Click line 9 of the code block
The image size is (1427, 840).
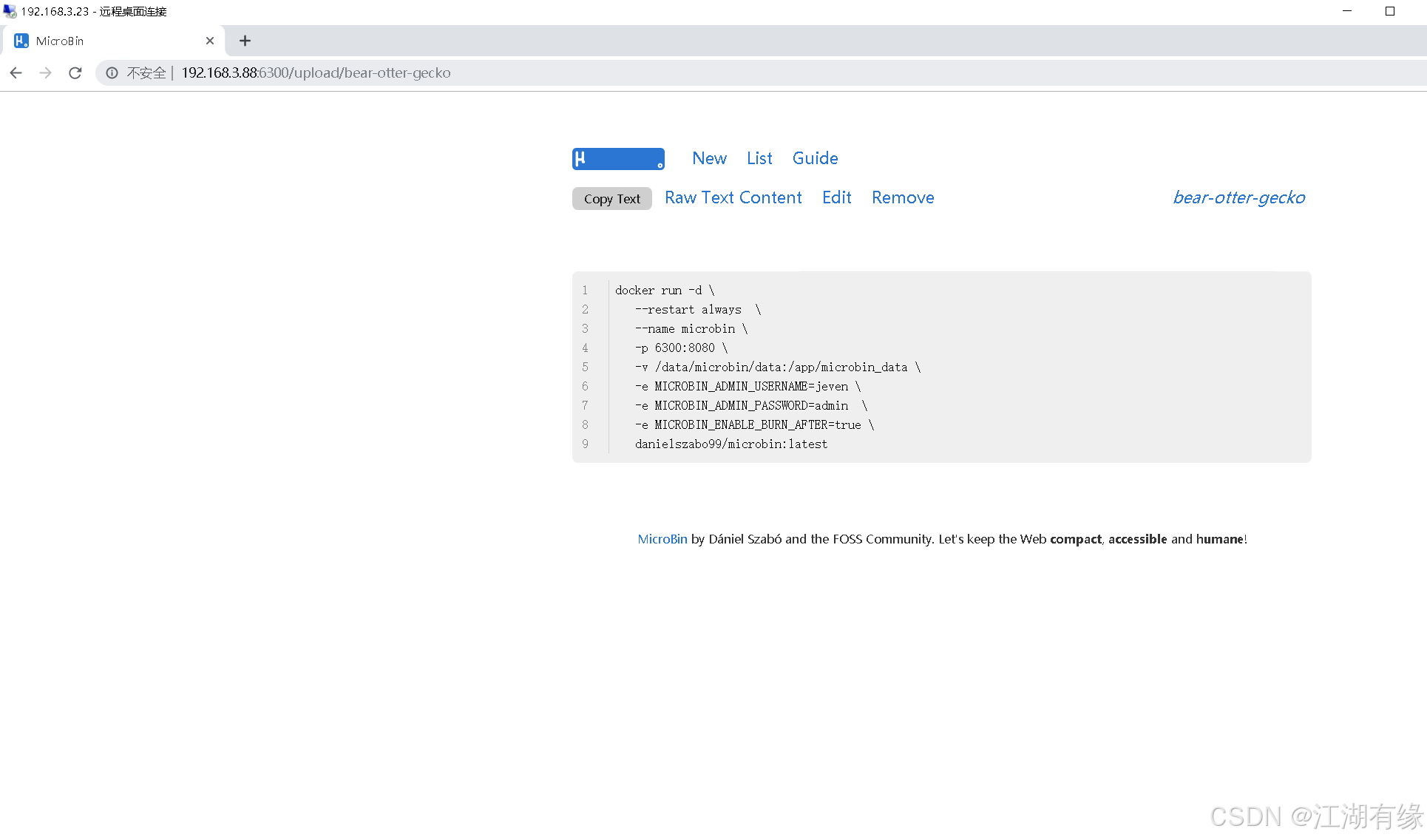click(731, 444)
